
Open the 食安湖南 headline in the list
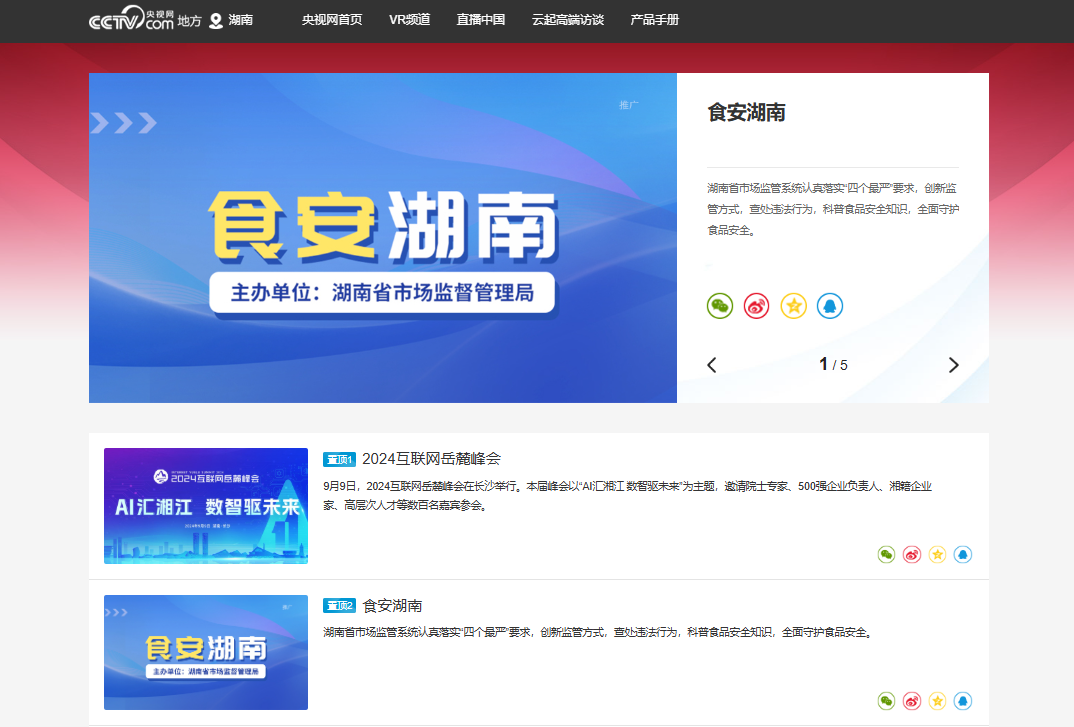[392, 606]
